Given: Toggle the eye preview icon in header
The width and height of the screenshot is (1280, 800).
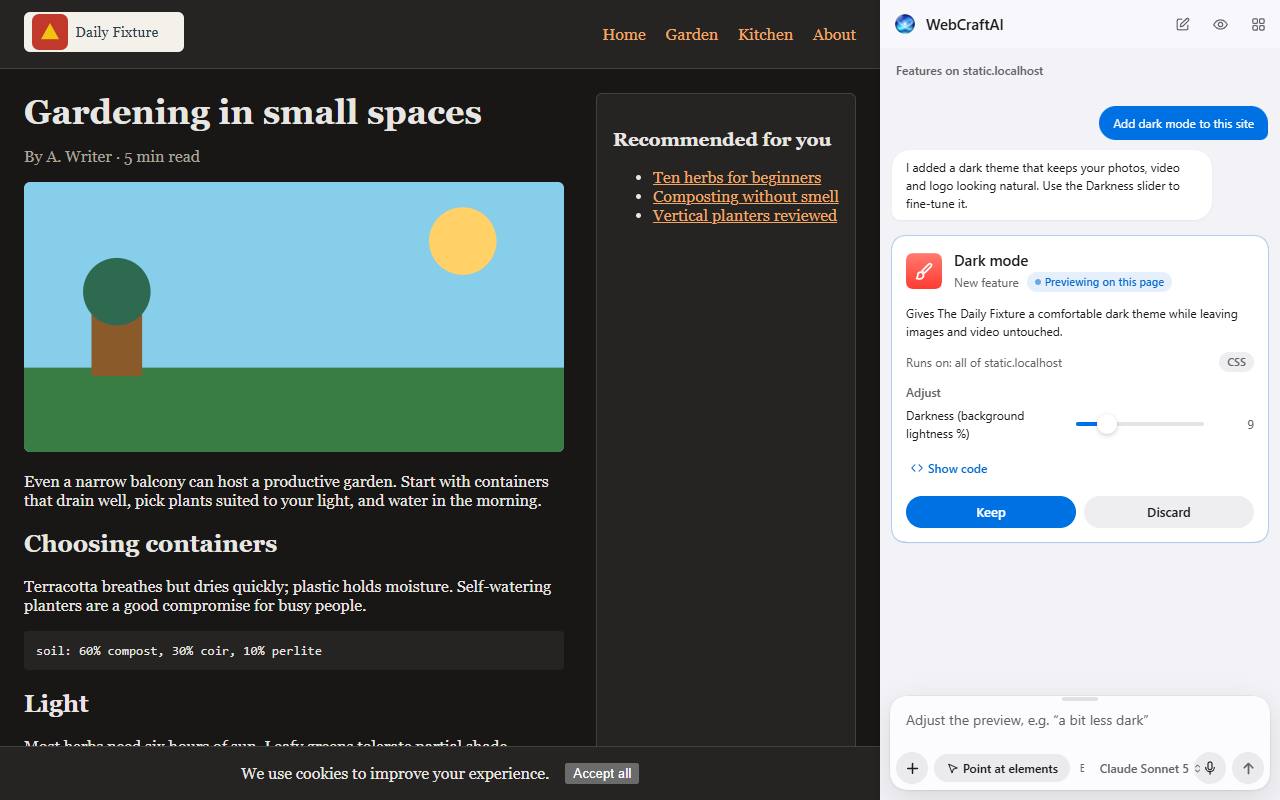Looking at the screenshot, I should (1220, 24).
